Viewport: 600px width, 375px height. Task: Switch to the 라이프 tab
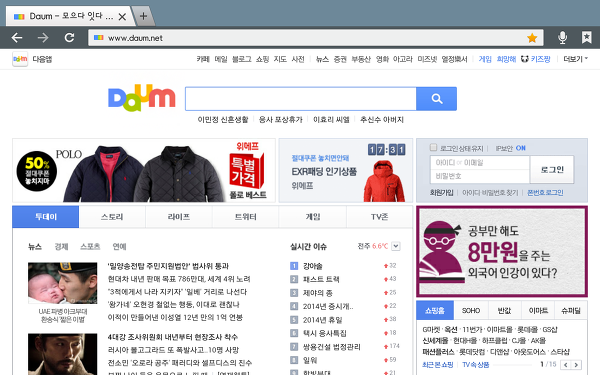coord(179,217)
